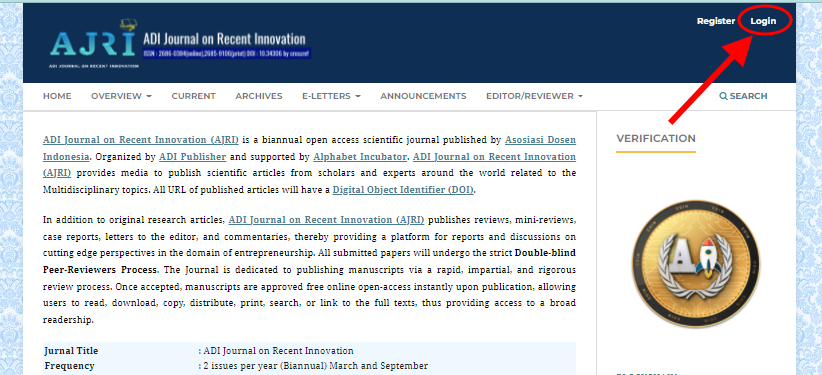822x375 pixels.
Task: Select the Frequency table row label
Action: (x=70, y=366)
